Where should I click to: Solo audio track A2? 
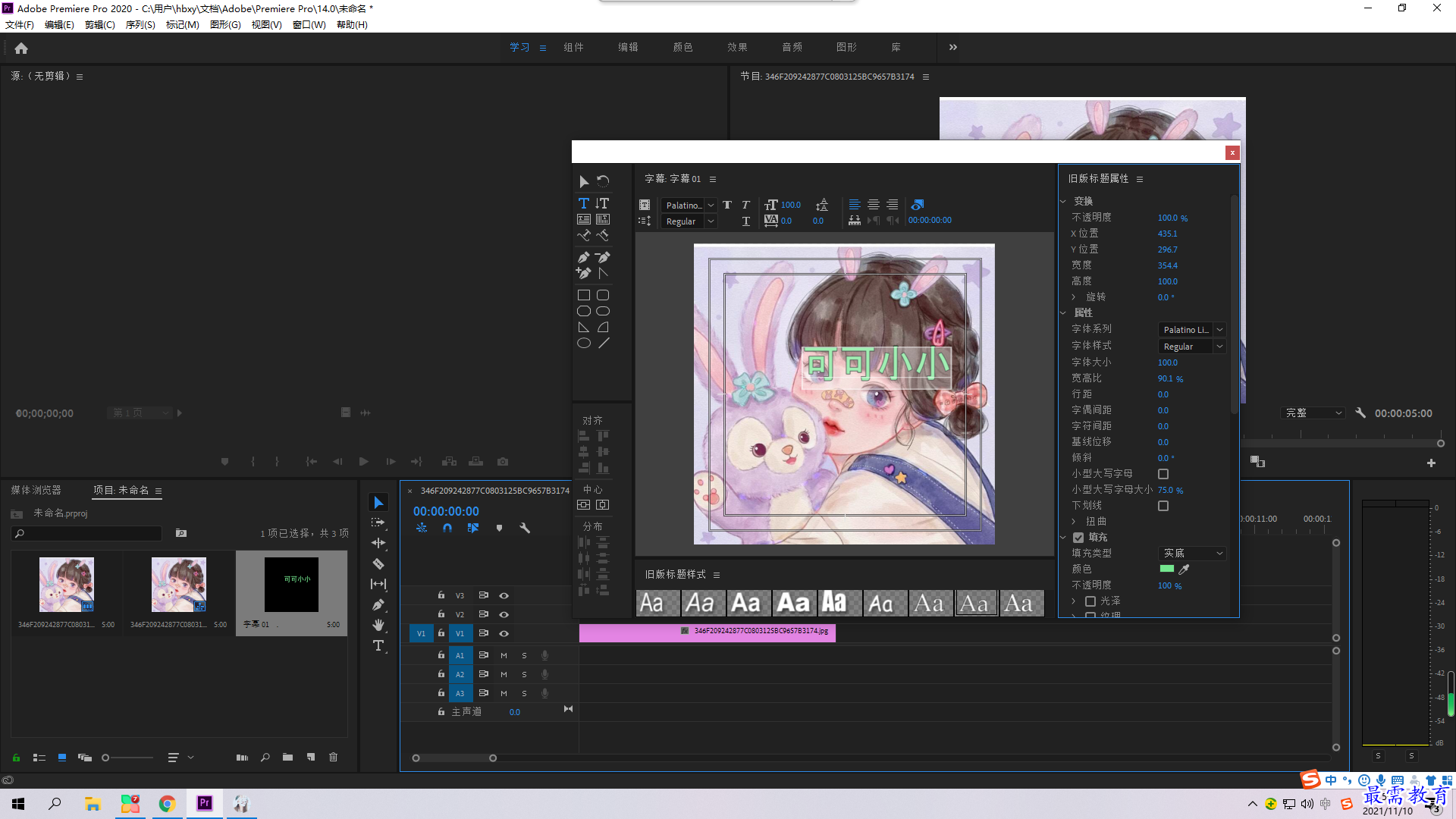pos(524,674)
